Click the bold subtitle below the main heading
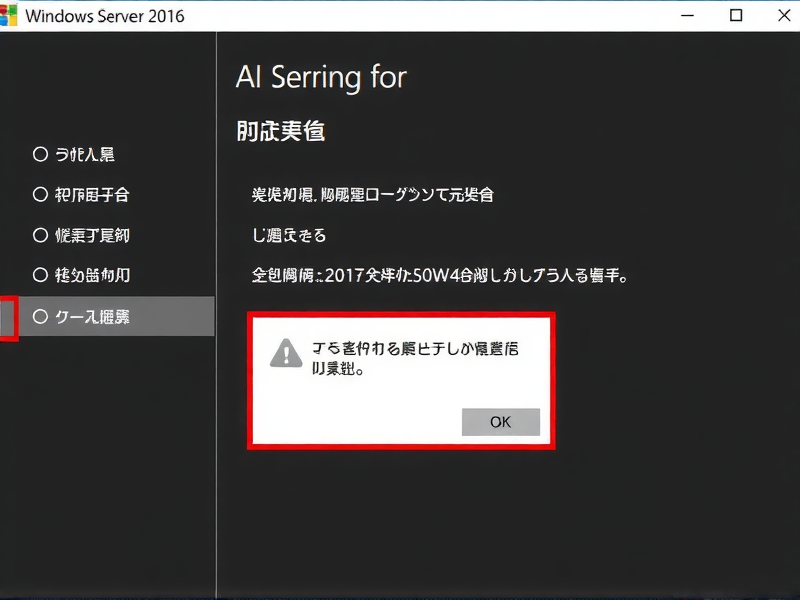Screen dimensions: 800x600 [278, 131]
